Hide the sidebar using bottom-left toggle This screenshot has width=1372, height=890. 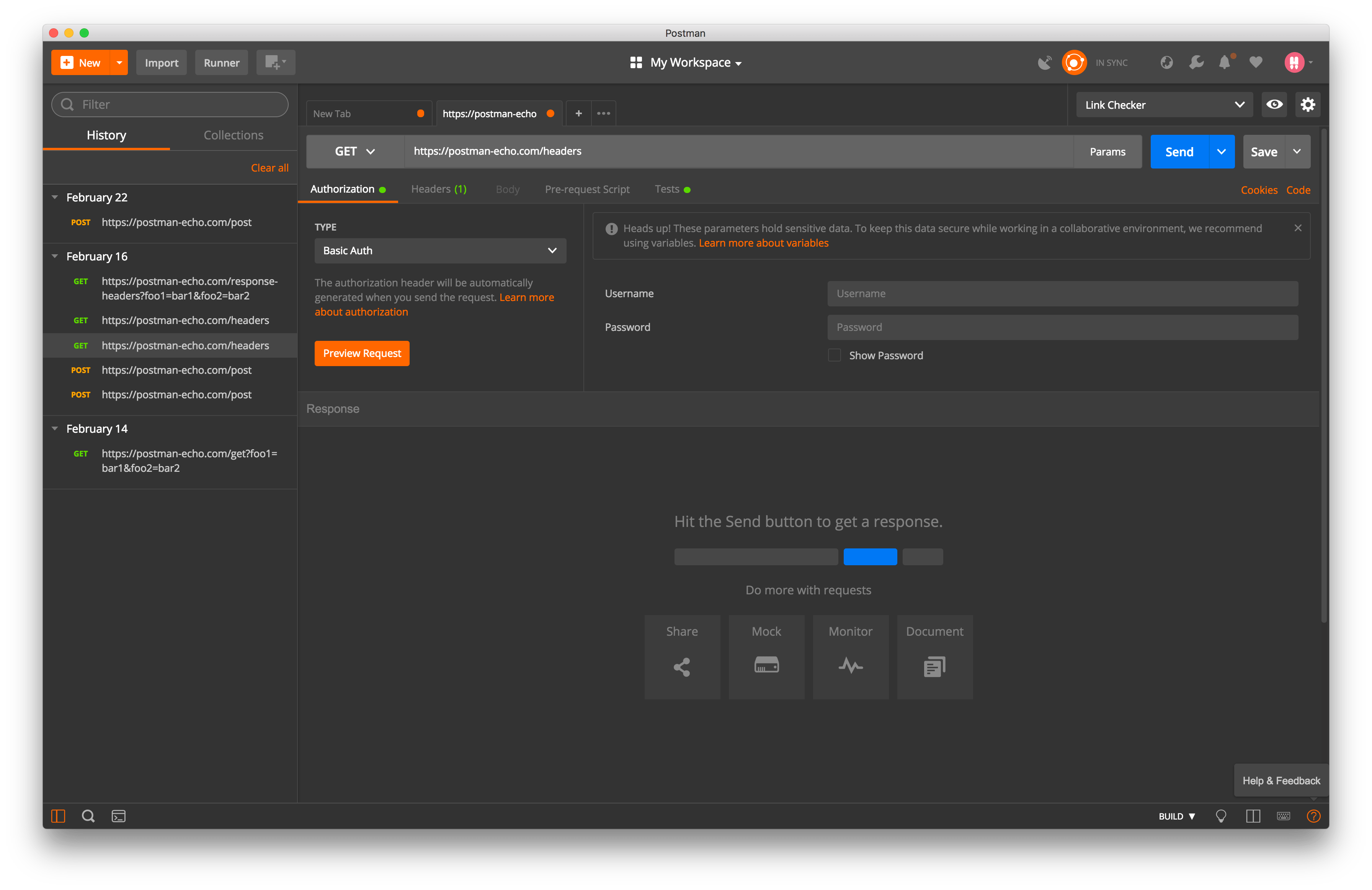tap(58, 816)
